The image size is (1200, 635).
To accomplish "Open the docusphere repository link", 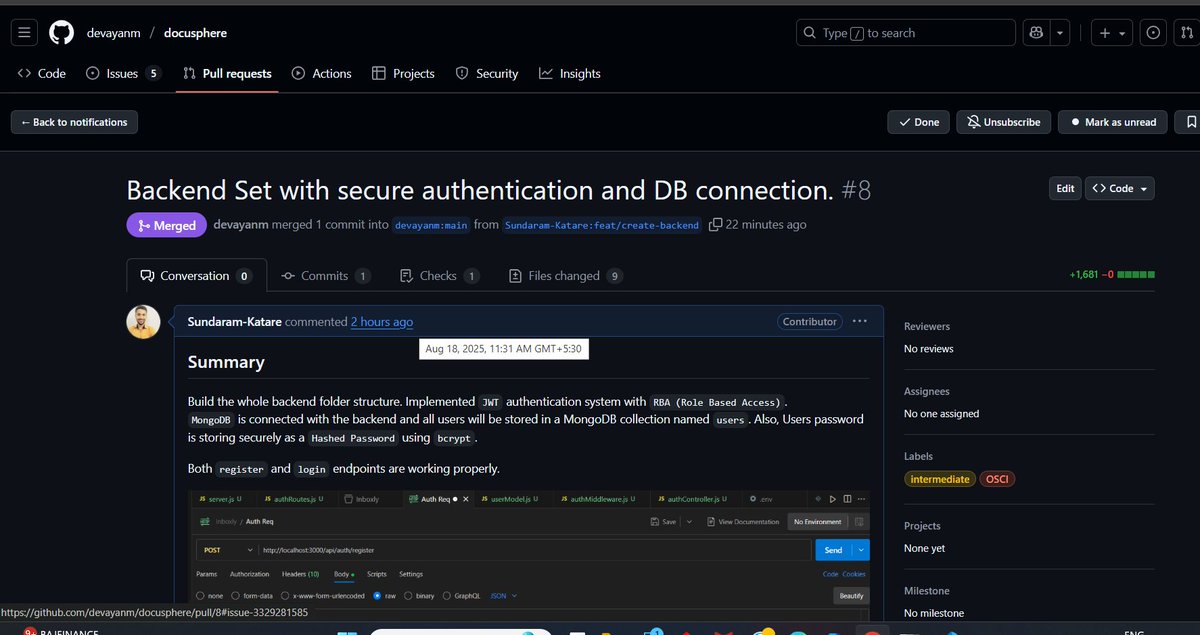I will point(196,33).
